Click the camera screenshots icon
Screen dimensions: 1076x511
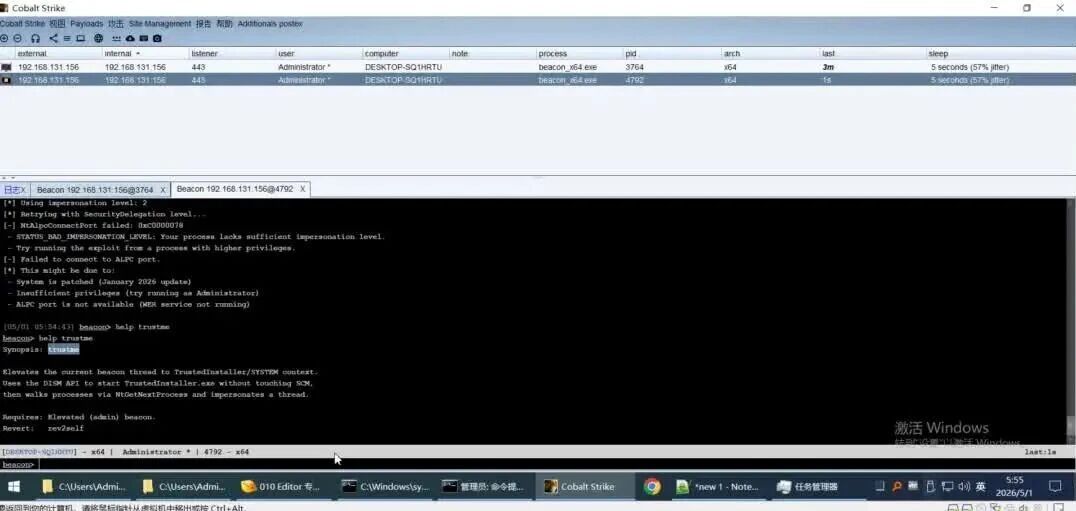pos(157,38)
